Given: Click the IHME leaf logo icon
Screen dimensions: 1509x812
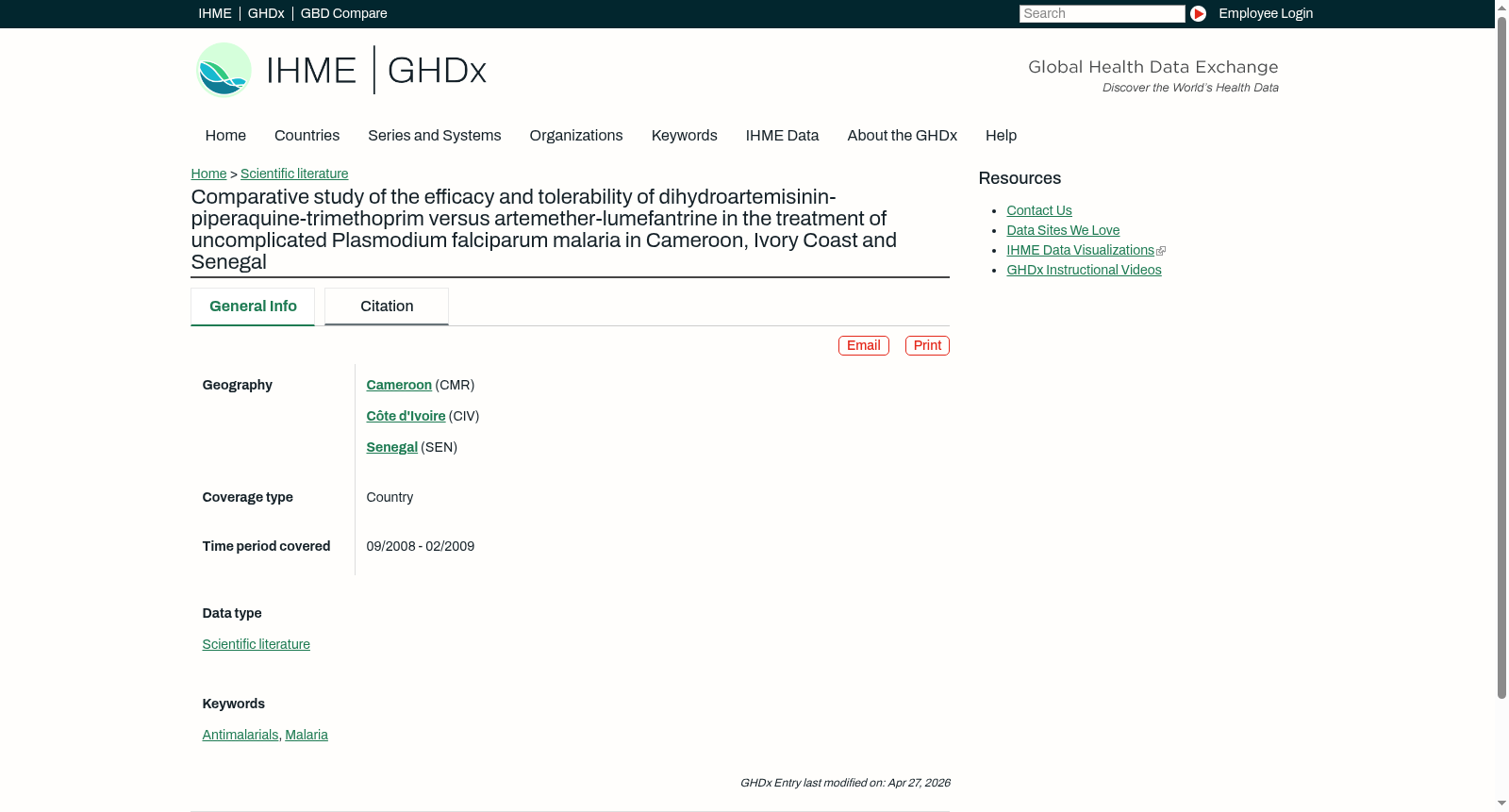Looking at the screenshot, I should point(224,70).
